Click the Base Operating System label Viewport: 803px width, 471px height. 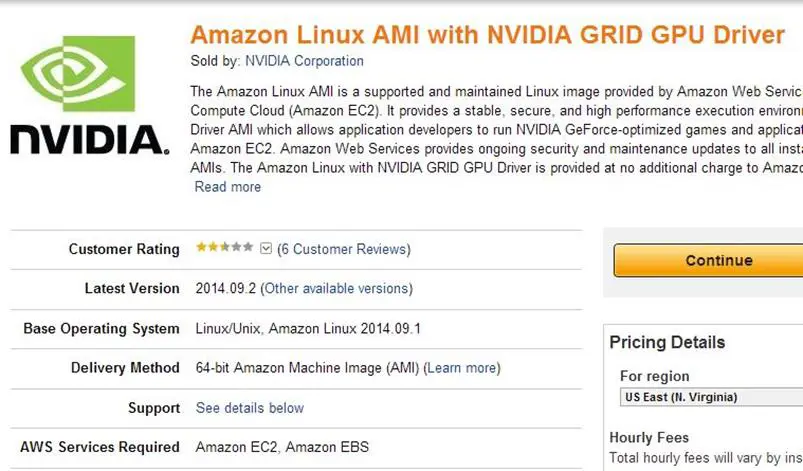[101, 328]
